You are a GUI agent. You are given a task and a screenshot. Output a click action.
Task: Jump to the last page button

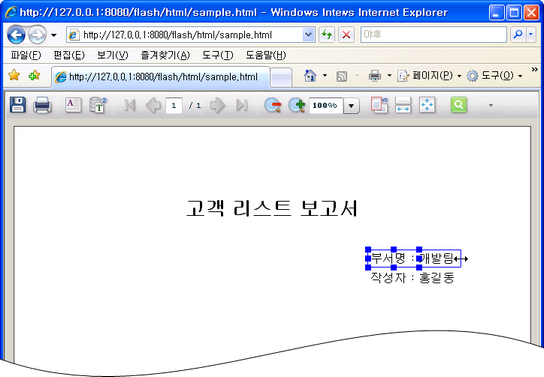tap(242, 105)
